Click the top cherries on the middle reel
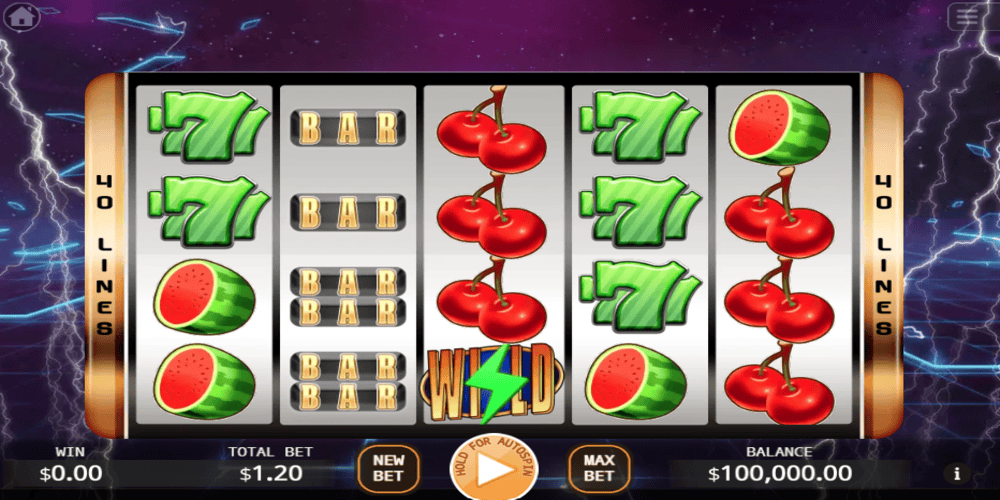 click(491, 129)
